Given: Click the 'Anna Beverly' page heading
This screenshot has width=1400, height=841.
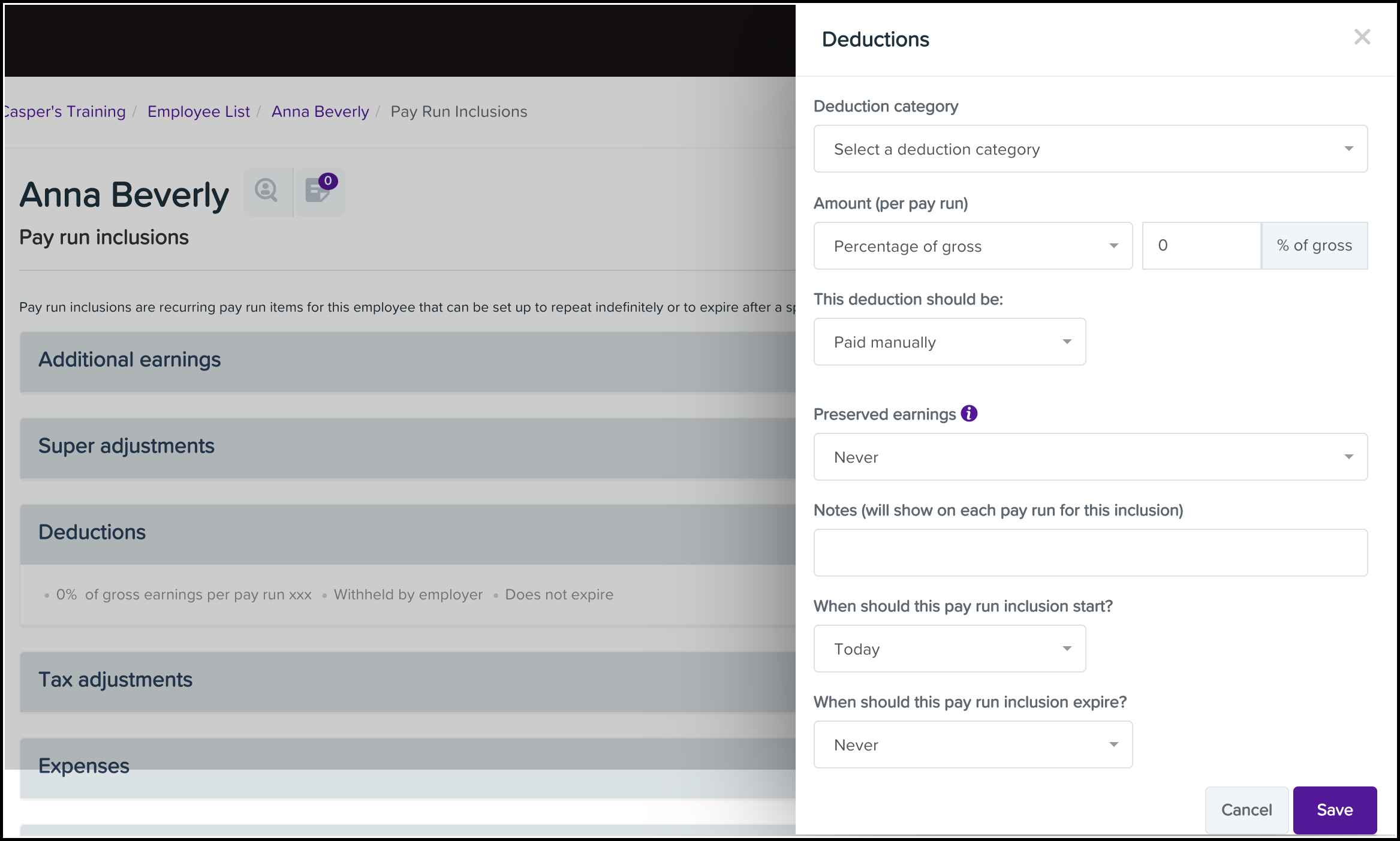Looking at the screenshot, I should (x=124, y=195).
